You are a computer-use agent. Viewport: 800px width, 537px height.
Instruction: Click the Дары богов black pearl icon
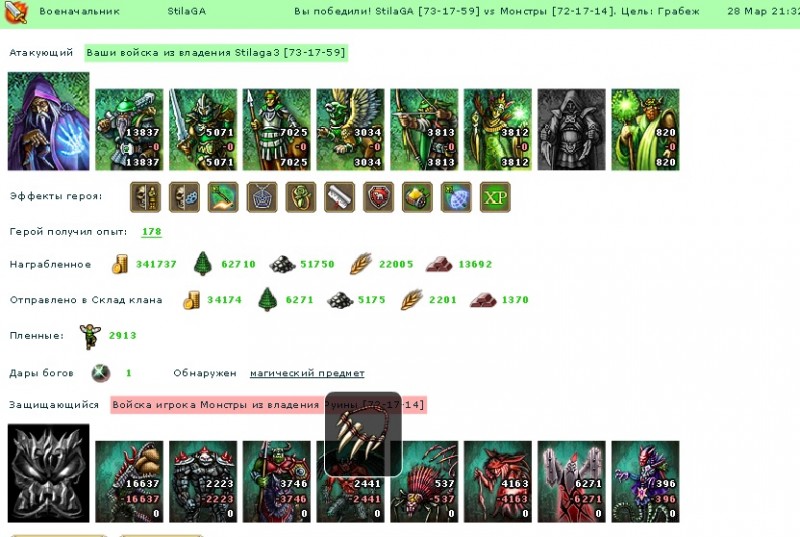pyautogui.click(x=101, y=373)
